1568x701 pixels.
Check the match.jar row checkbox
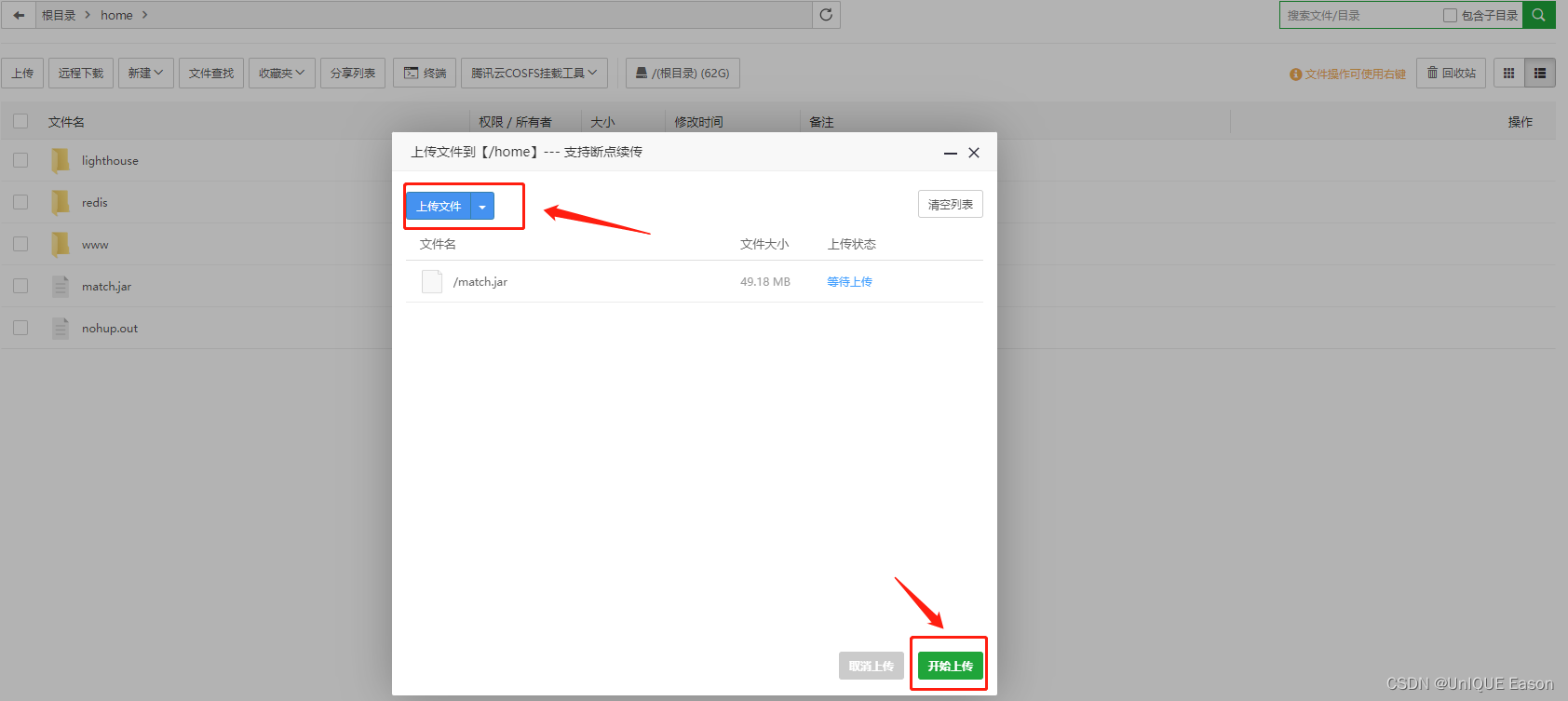20,286
